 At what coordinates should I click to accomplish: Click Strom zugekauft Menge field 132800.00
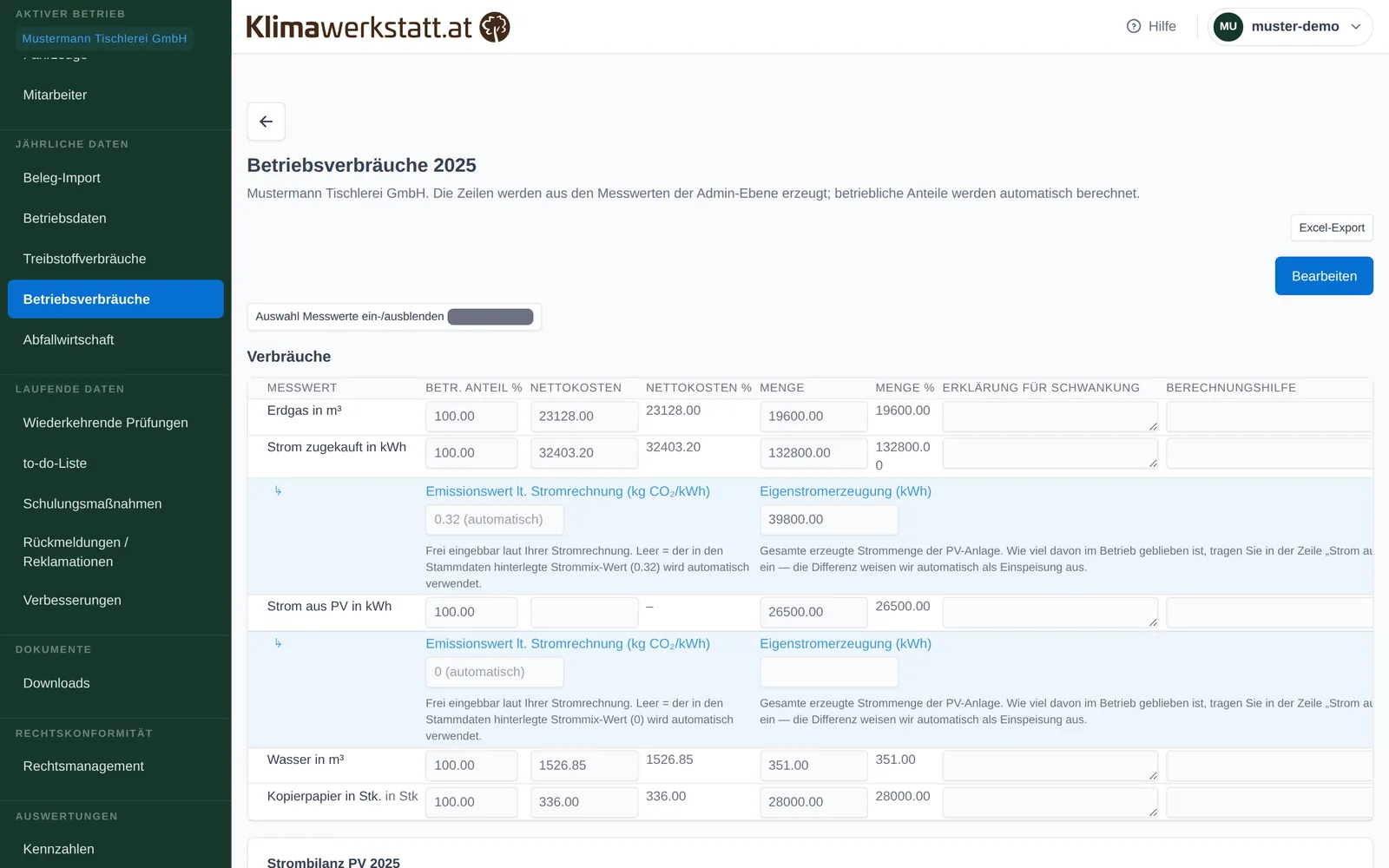pyautogui.click(x=813, y=453)
